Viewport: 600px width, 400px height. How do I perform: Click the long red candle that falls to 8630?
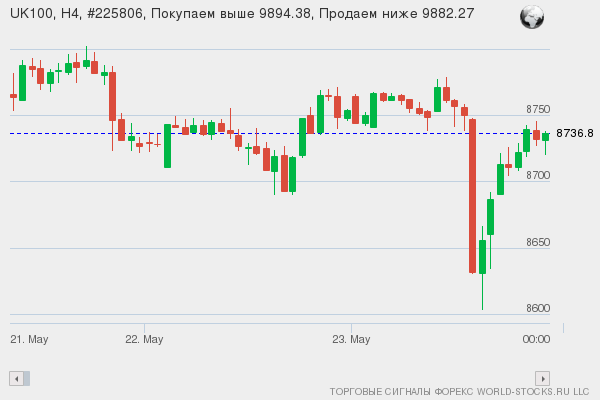(x=473, y=196)
